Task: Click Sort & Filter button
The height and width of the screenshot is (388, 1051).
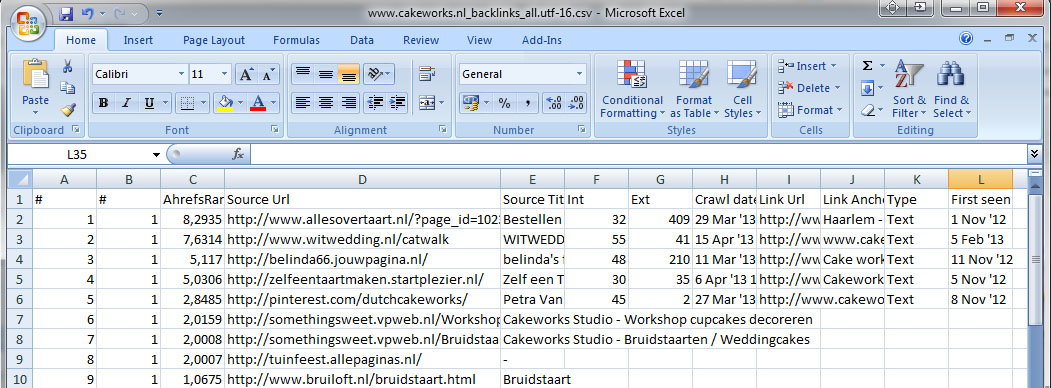Action: 909,90
